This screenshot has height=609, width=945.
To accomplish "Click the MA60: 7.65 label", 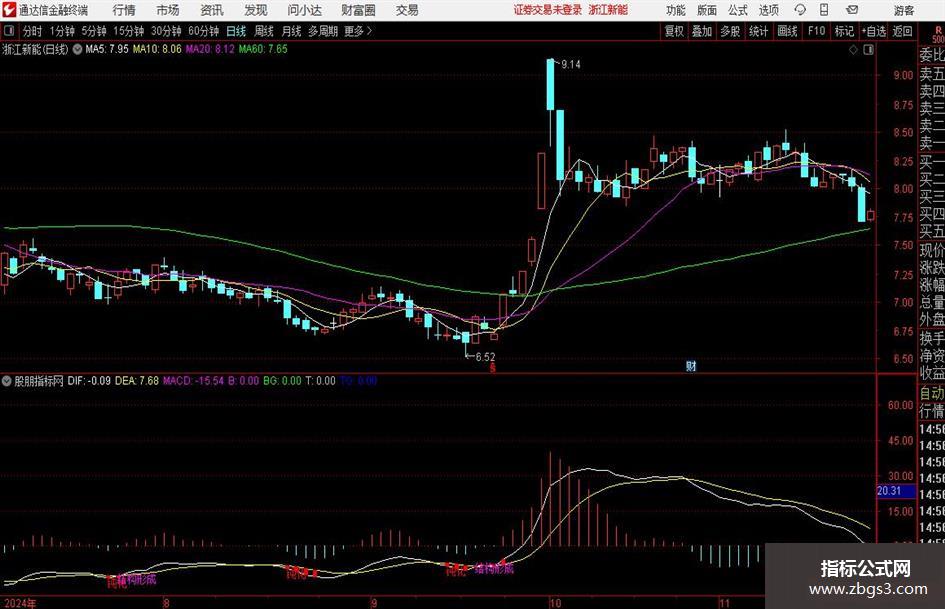I will tap(263, 49).
